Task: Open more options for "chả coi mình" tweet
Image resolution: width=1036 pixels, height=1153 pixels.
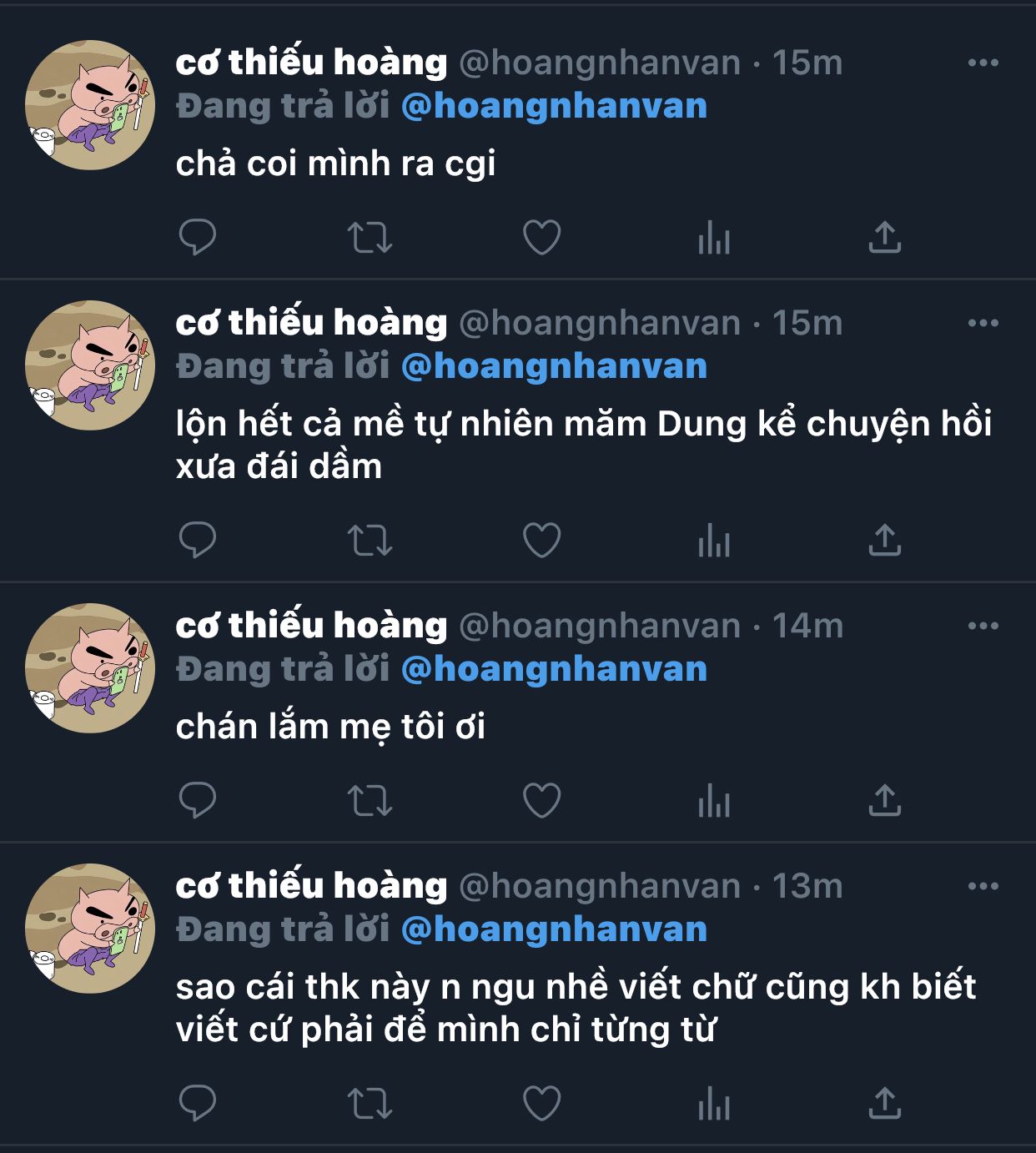Action: click(x=983, y=63)
